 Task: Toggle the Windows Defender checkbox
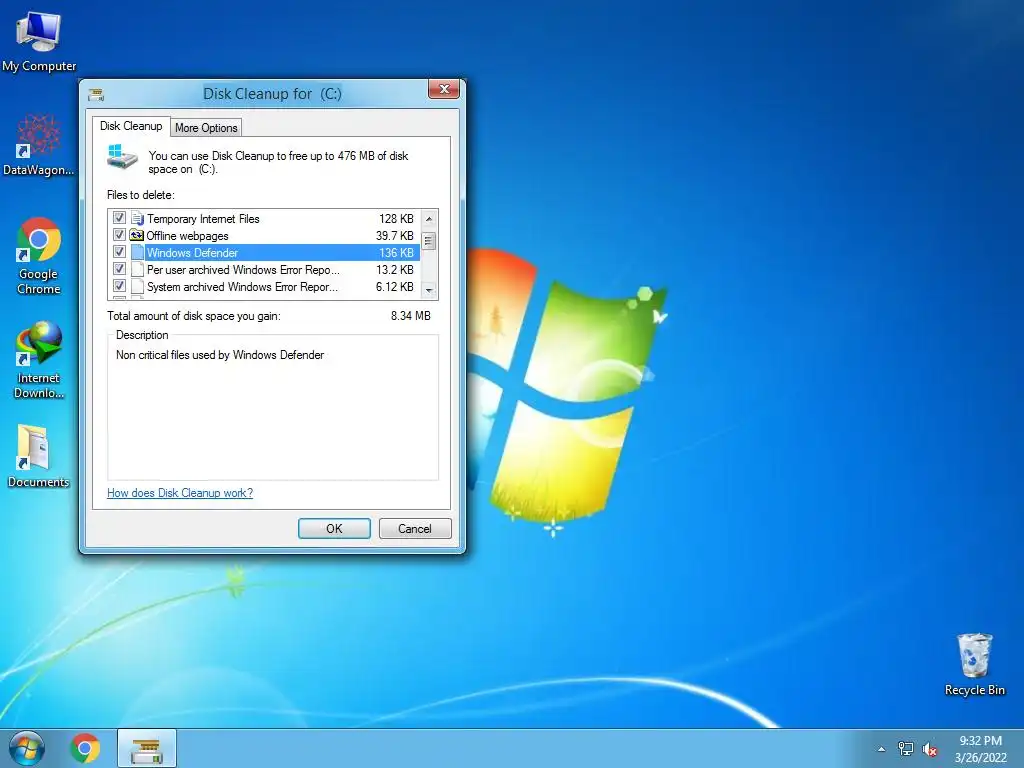(x=119, y=252)
